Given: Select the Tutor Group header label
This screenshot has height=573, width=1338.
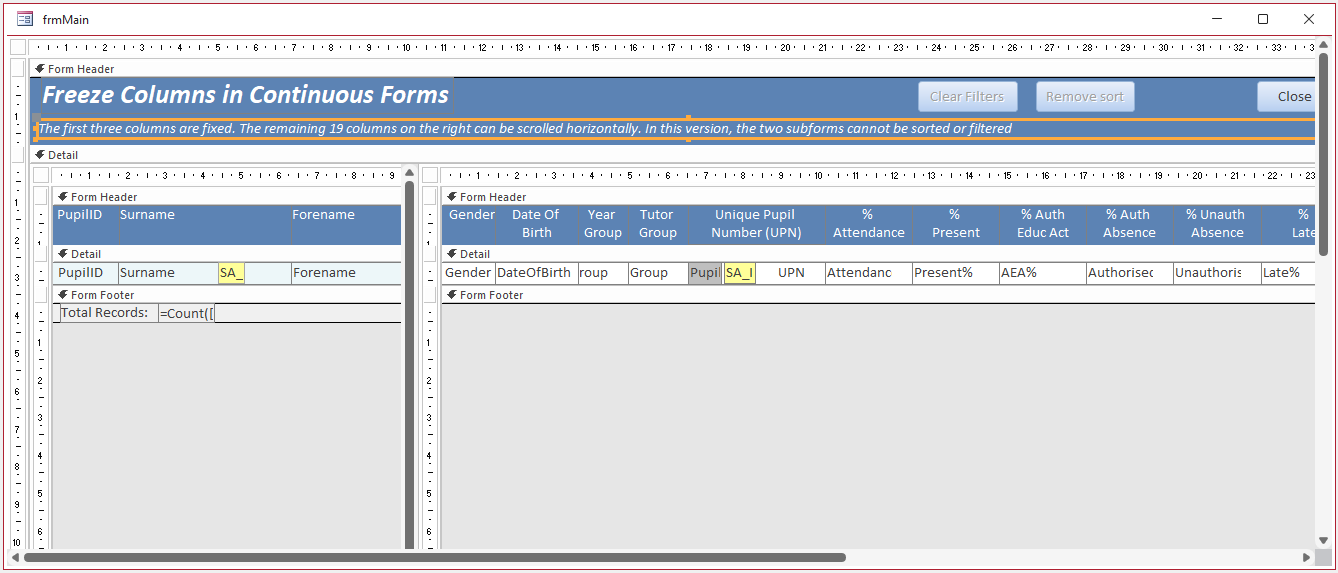Looking at the screenshot, I should pyautogui.click(x=658, y=224).
